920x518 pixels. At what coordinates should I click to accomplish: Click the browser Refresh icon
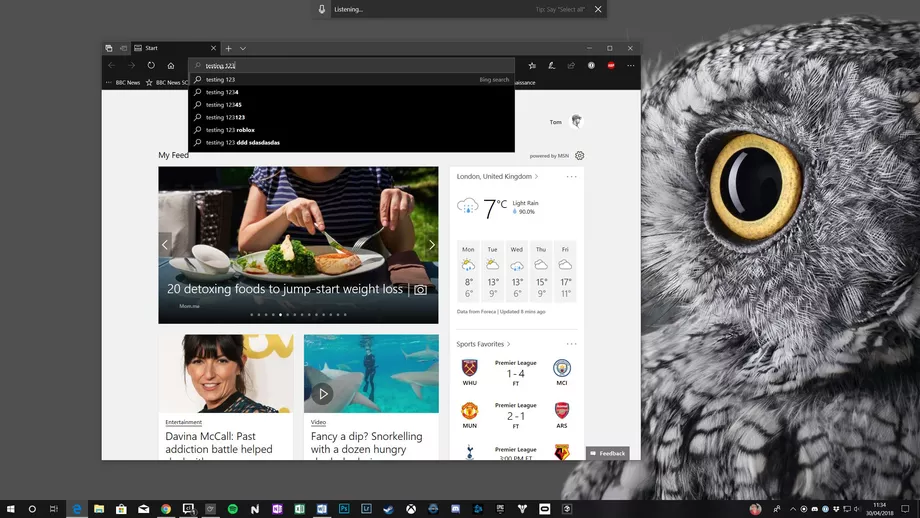click(151, 65)
